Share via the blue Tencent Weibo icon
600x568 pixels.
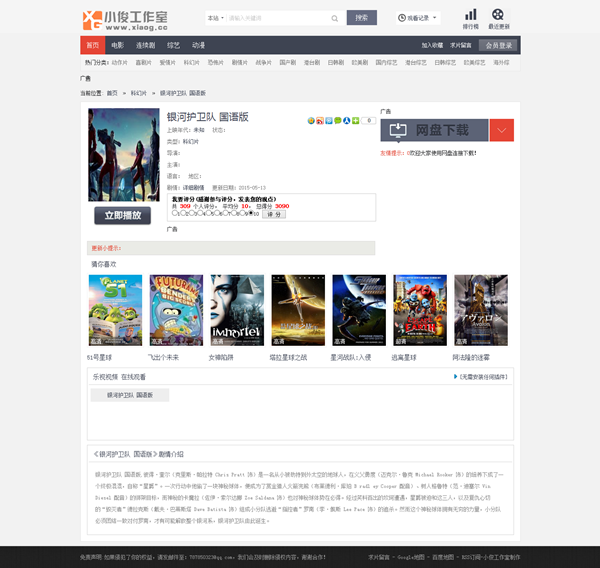click(x=329, y=121)
